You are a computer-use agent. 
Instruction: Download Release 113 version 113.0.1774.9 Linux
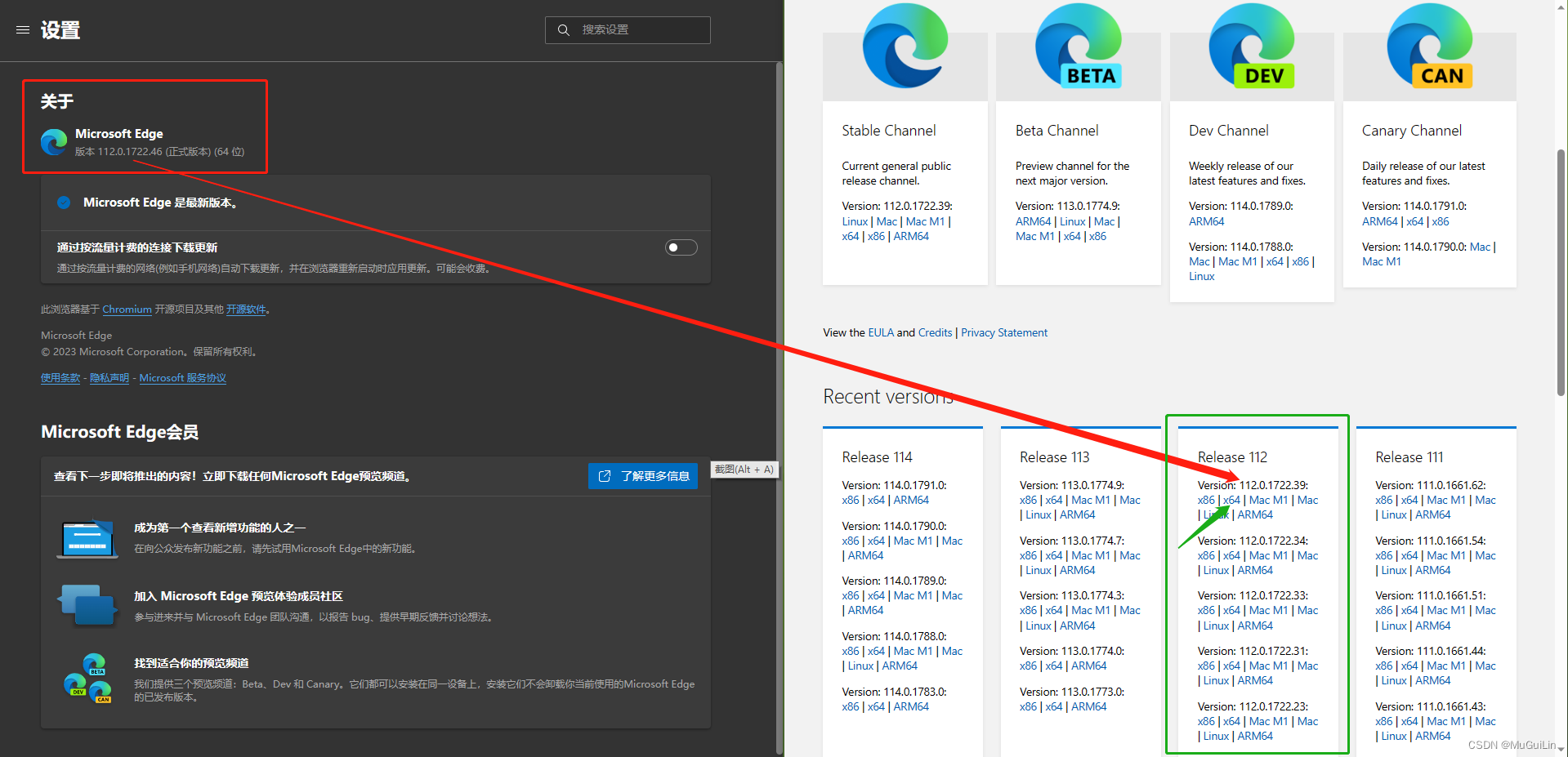coord(1039,514)
